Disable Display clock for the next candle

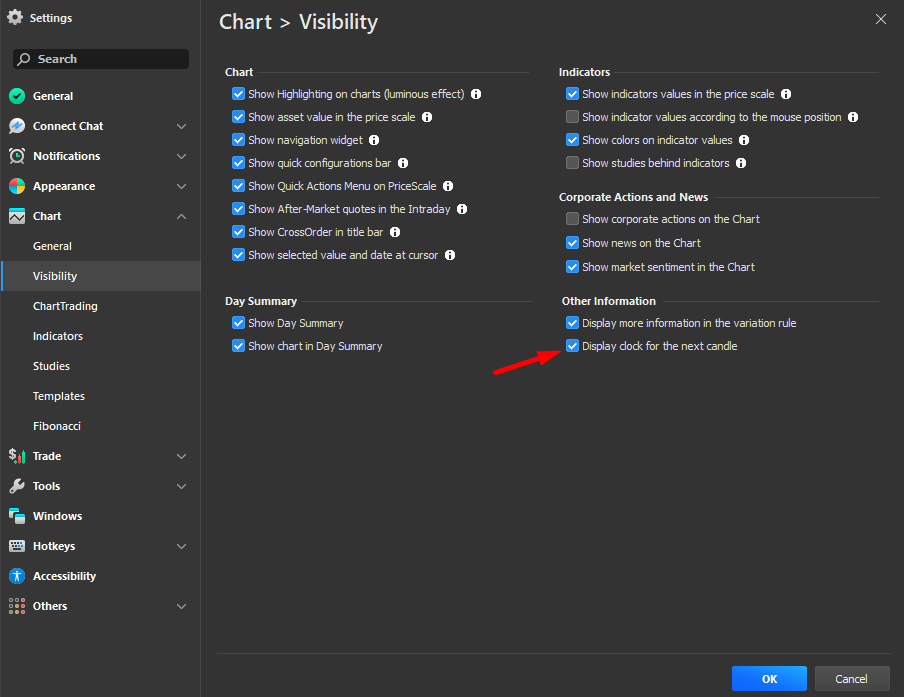point(572,346)
